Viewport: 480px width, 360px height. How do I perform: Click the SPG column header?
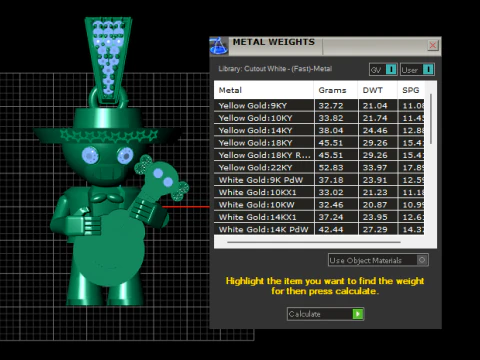tap(411, 90)
